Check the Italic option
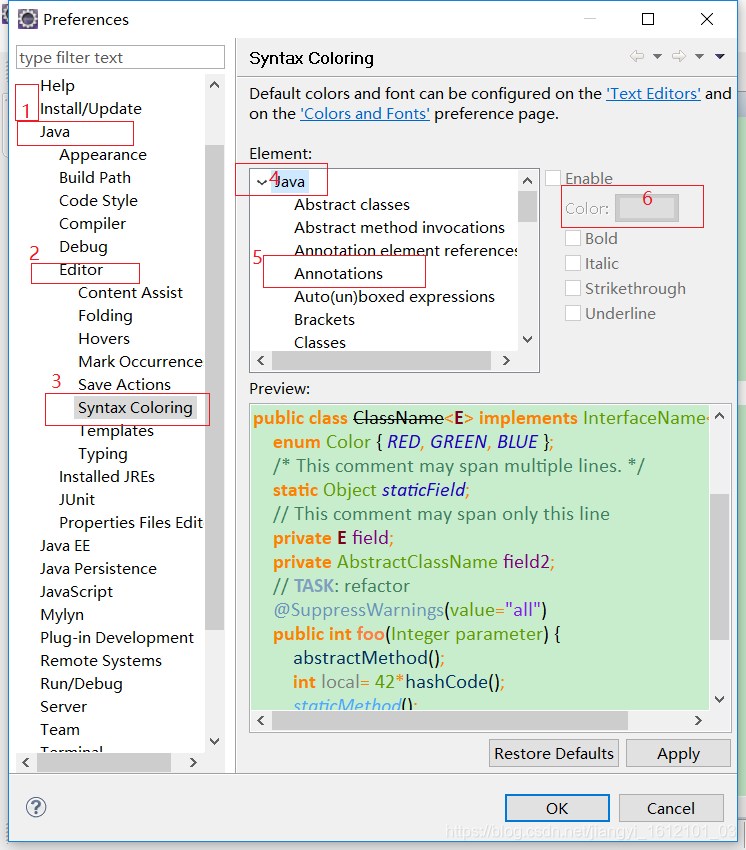 [x=573, y=263]
